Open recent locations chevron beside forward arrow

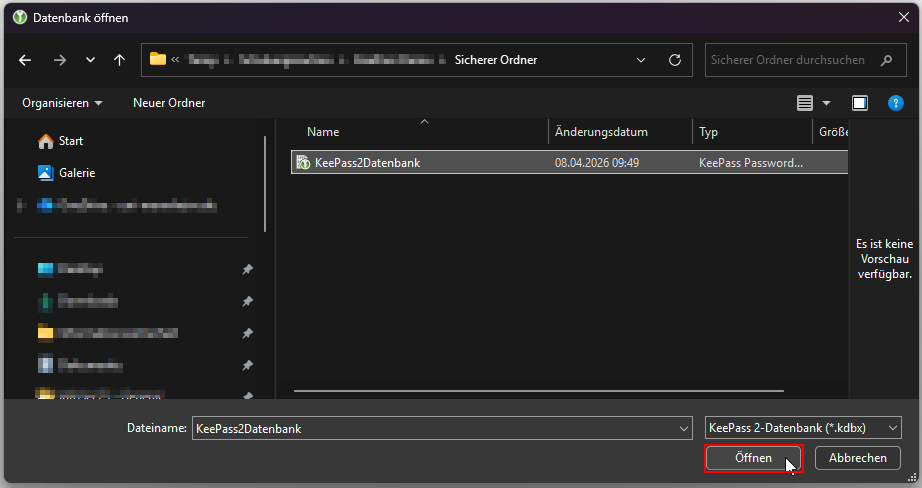pyautogui.click(x=90, y=60)
